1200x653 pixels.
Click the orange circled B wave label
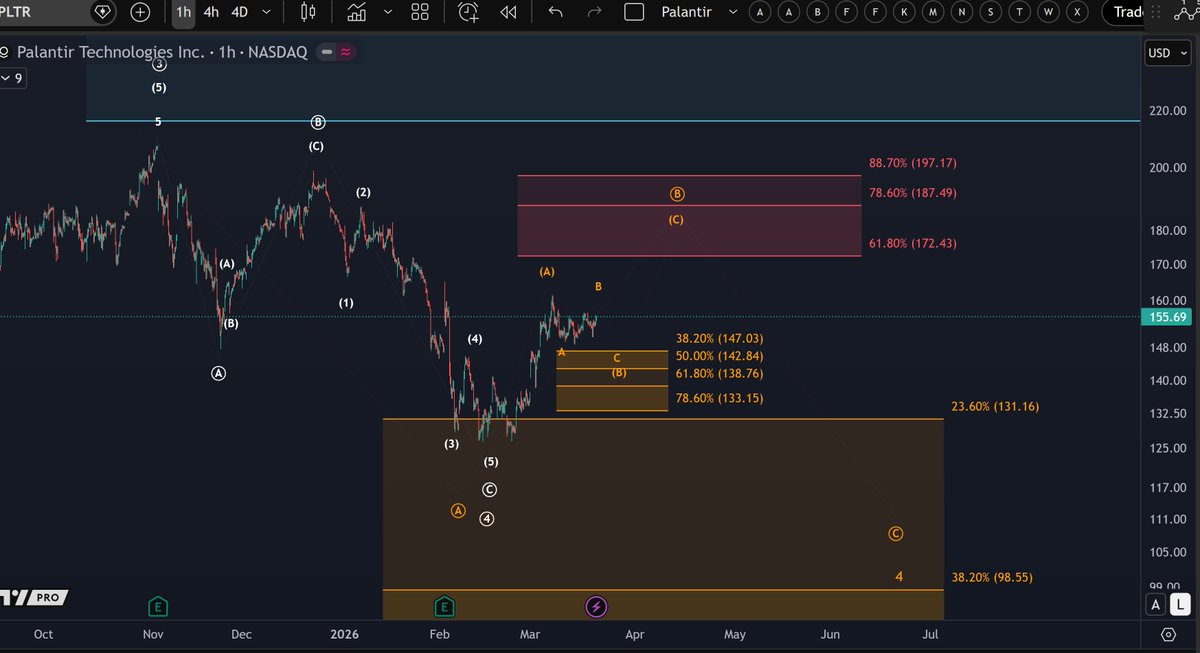point(676,194)
